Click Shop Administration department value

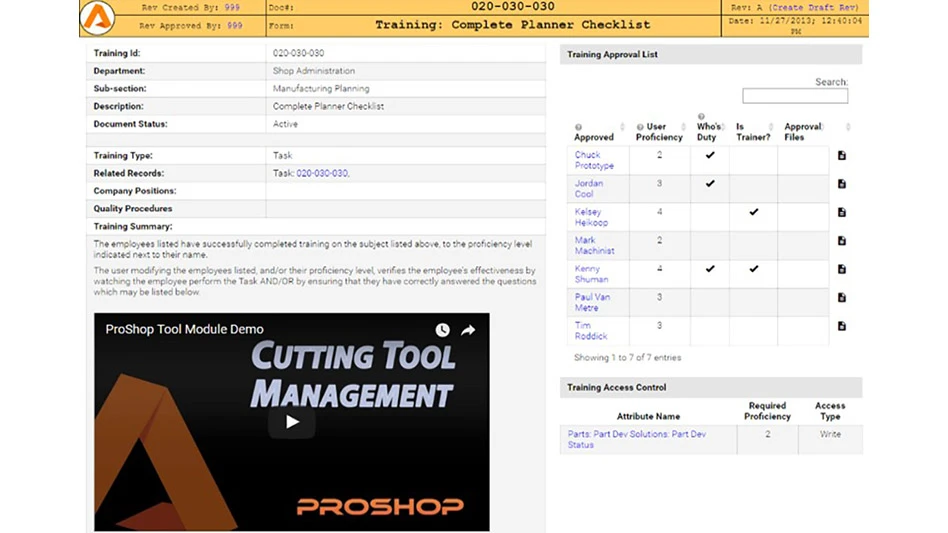pos(314,71)
